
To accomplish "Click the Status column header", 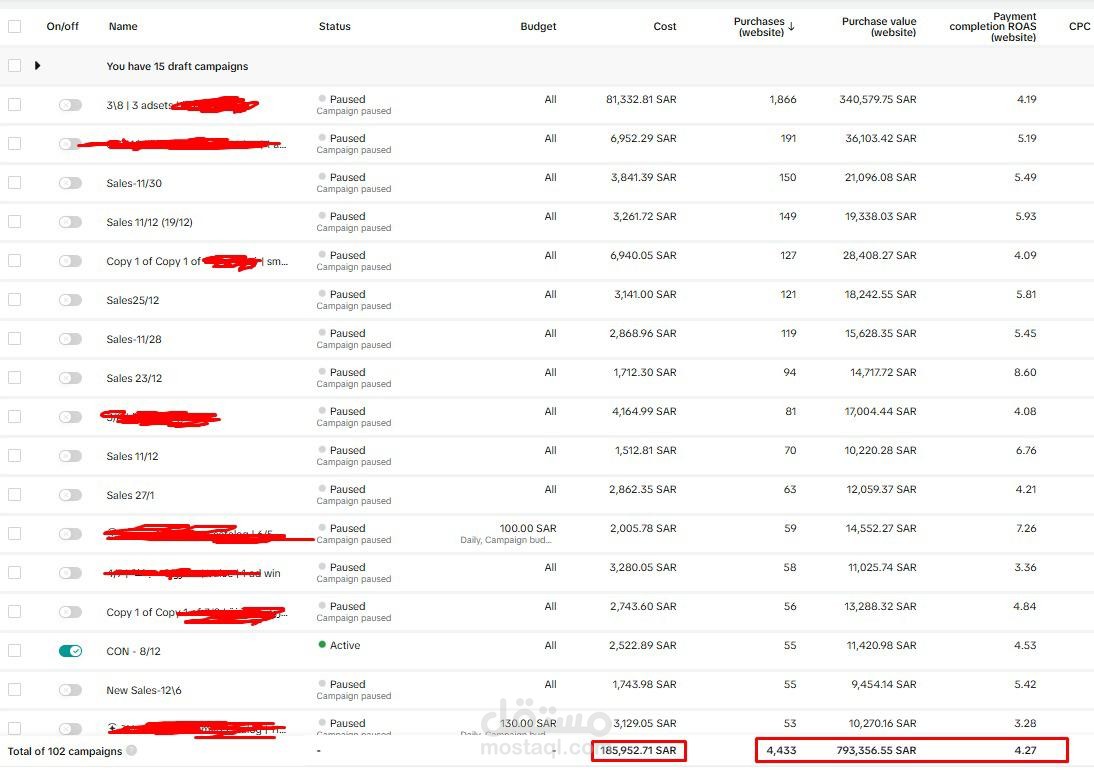I will point(334,27).
